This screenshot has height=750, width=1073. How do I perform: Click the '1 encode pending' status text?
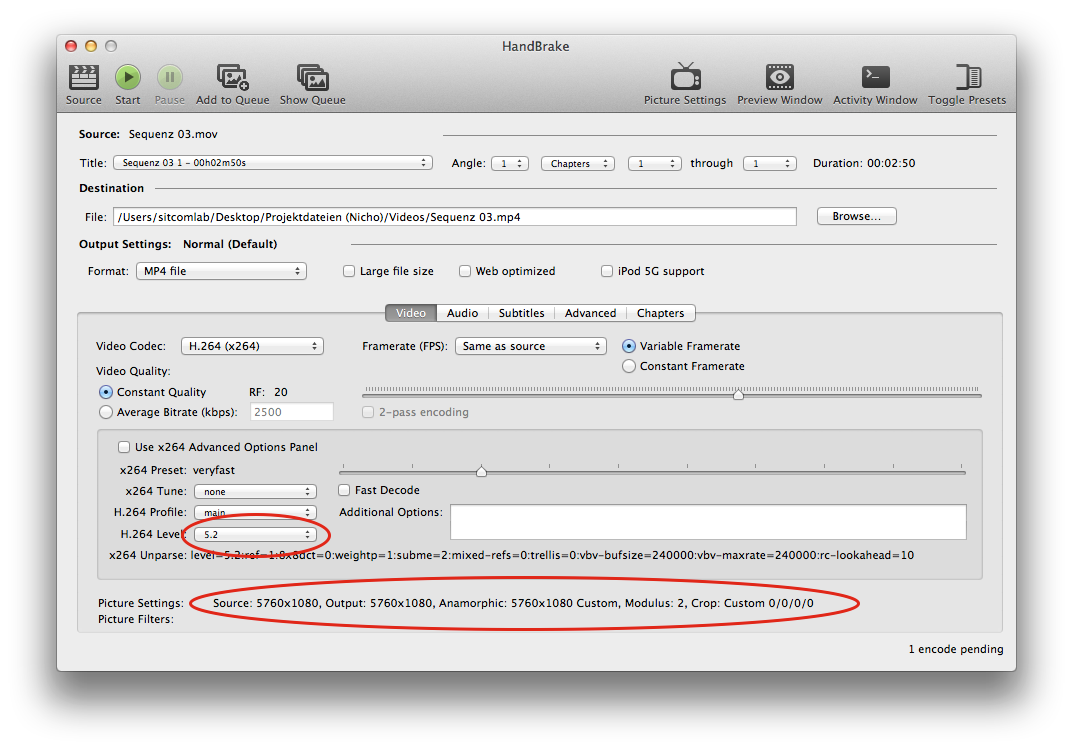[956, 649]
